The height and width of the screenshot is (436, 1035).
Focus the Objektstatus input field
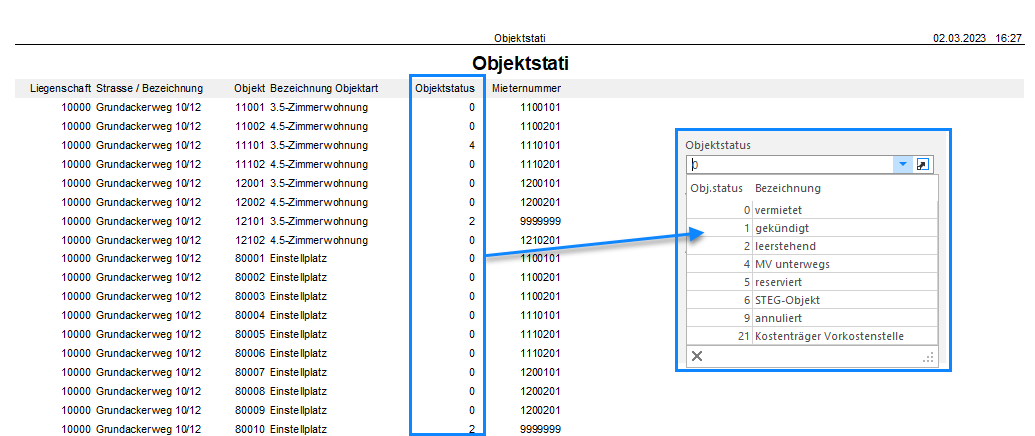790,164
